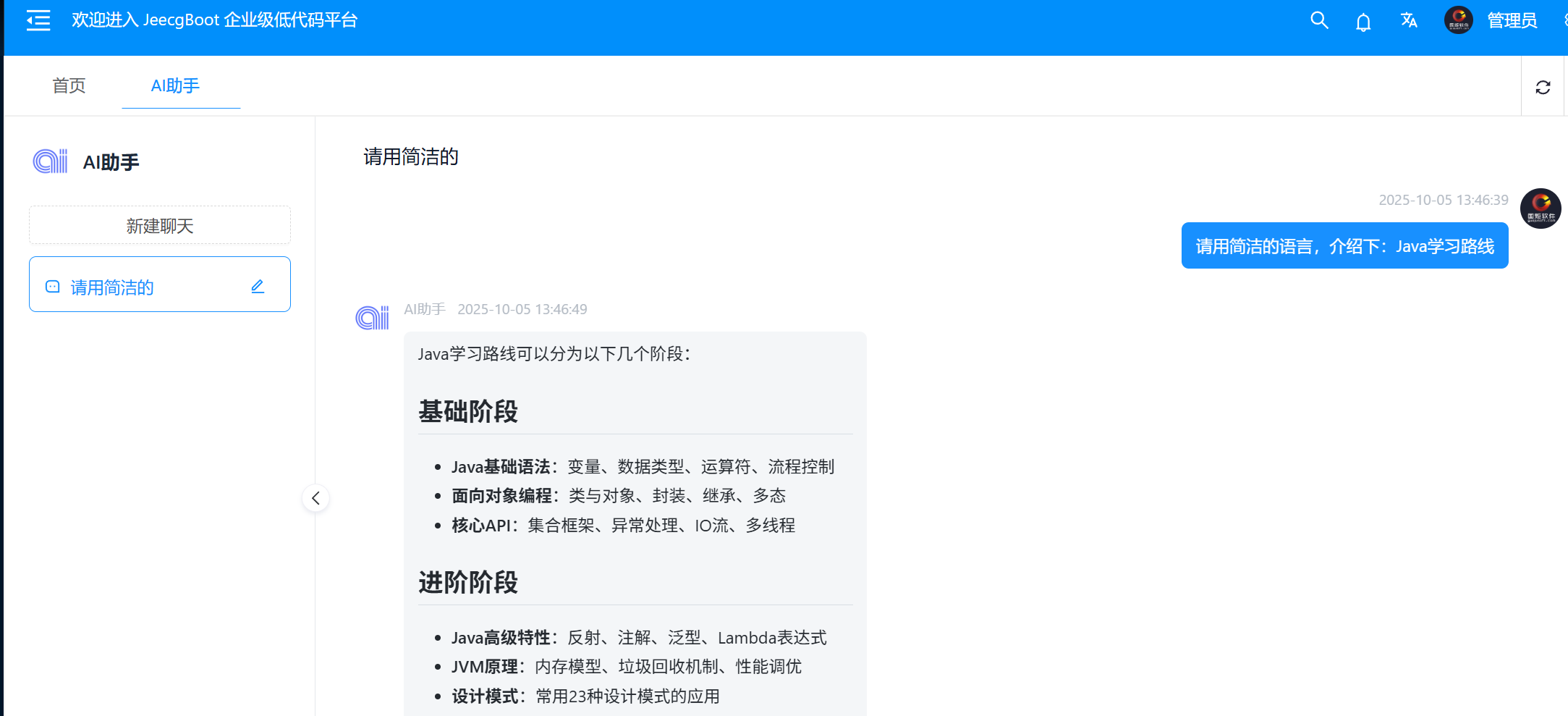Click the AI assistant avatar next to its reply
Image resolution: width=1568 pixels, height=716 pixels.
tap(372, 316)
